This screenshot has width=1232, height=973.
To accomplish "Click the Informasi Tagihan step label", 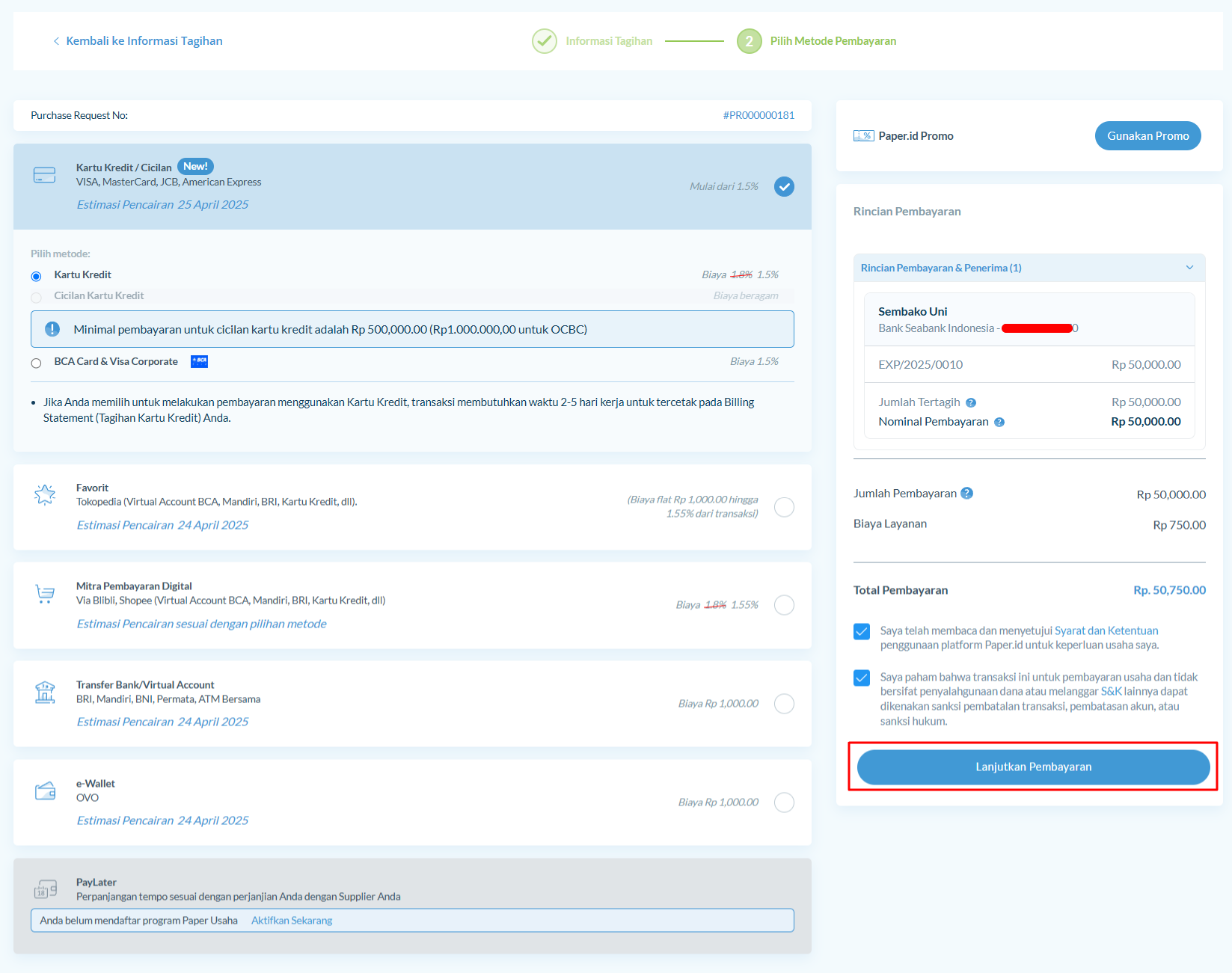I will coord(609,41).
